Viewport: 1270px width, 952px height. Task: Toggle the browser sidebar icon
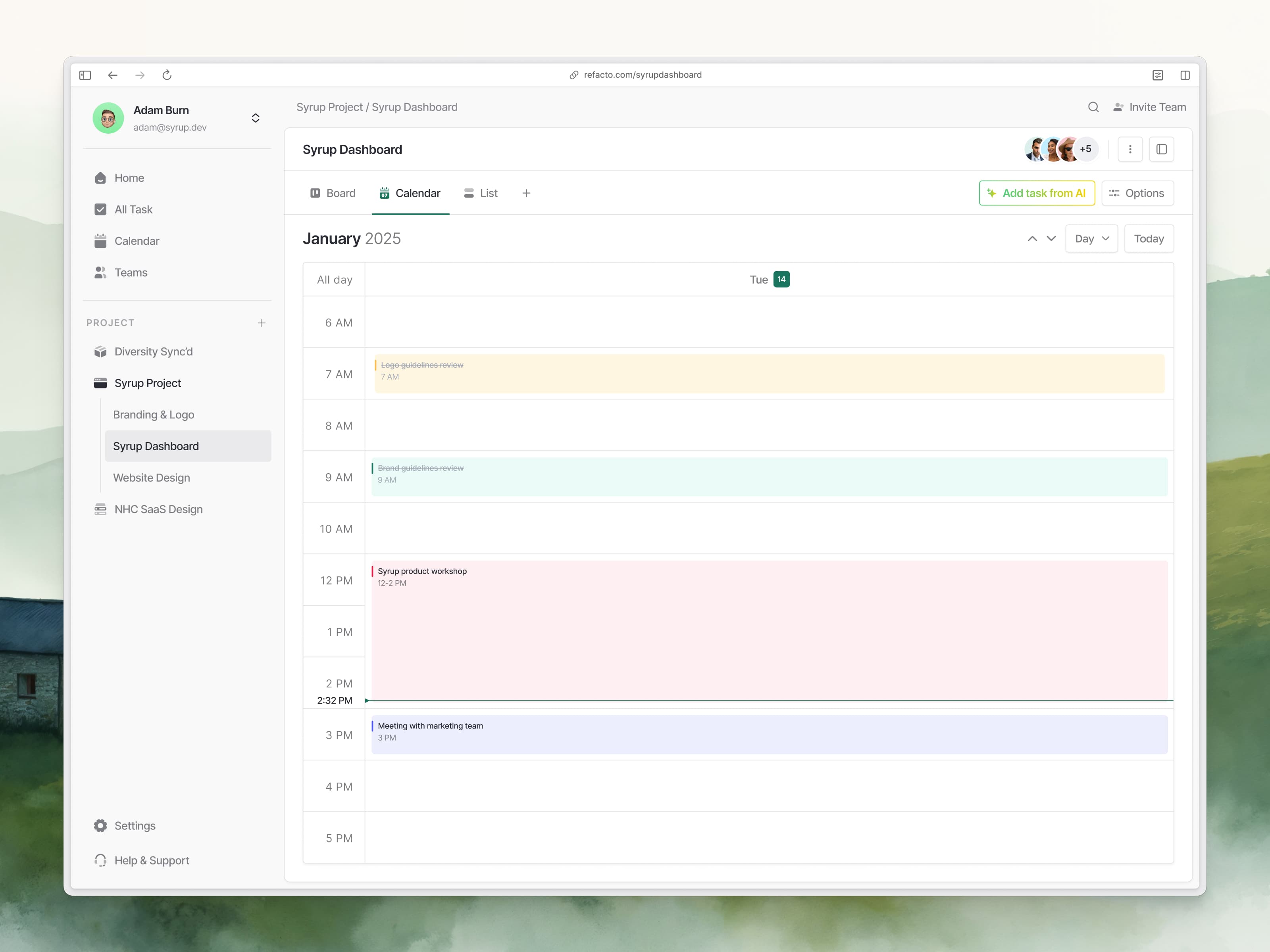click(85, 75)
